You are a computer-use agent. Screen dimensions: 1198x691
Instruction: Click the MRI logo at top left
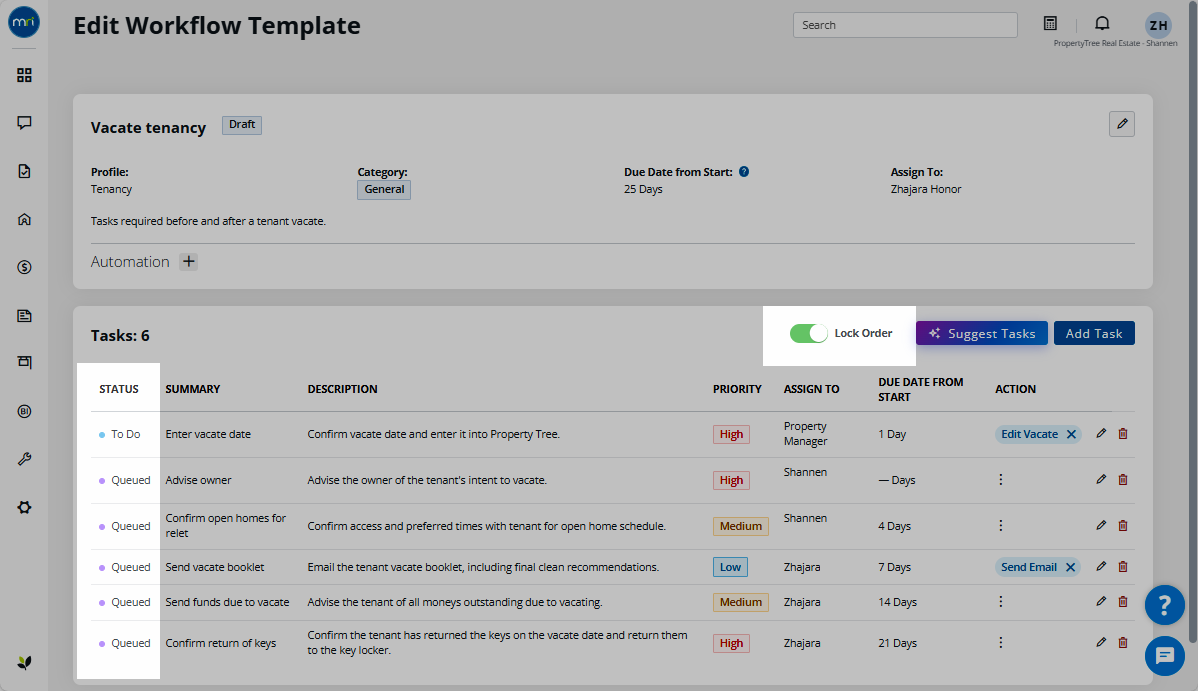(x=24, y=22)
